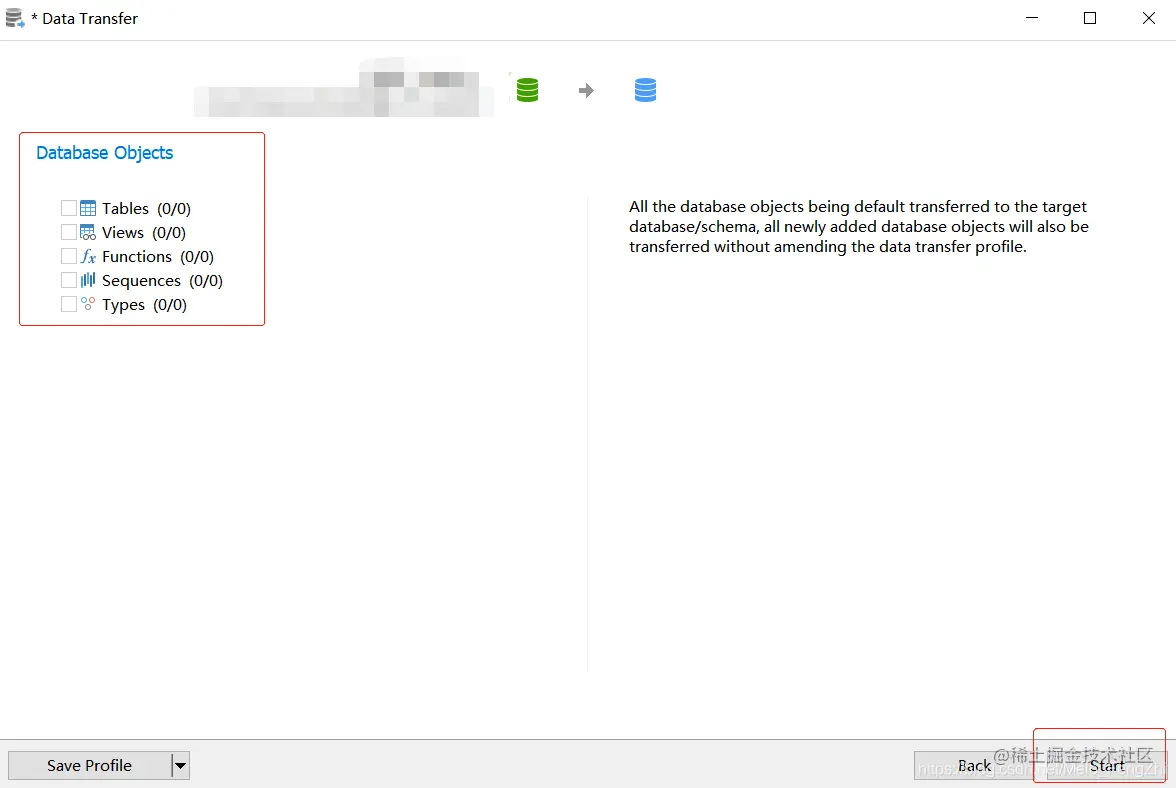Open the Save Profile dropdown arrow
Screen dimensions: 1176x788
(180, 766)
